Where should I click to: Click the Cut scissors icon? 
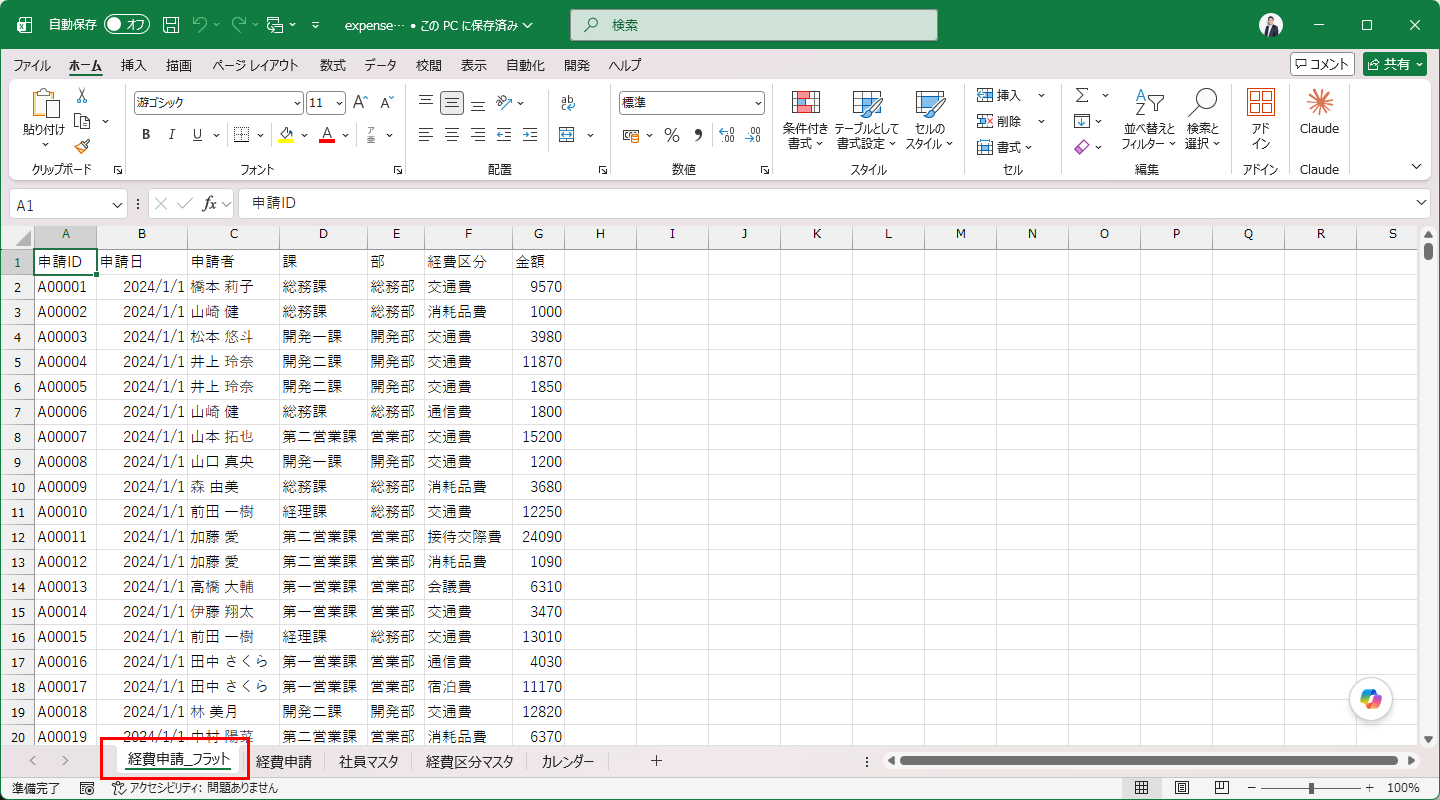(82, 96)
